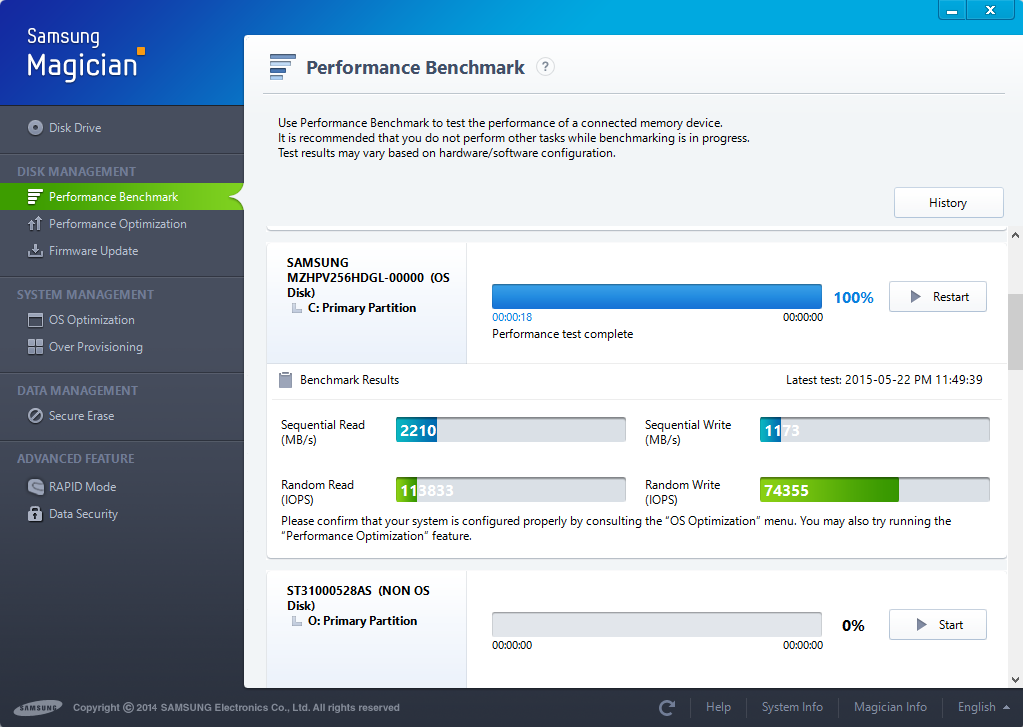Click the Latest test timestamp text
This screenshot has width=1023, height=727.
pos(884,380)
